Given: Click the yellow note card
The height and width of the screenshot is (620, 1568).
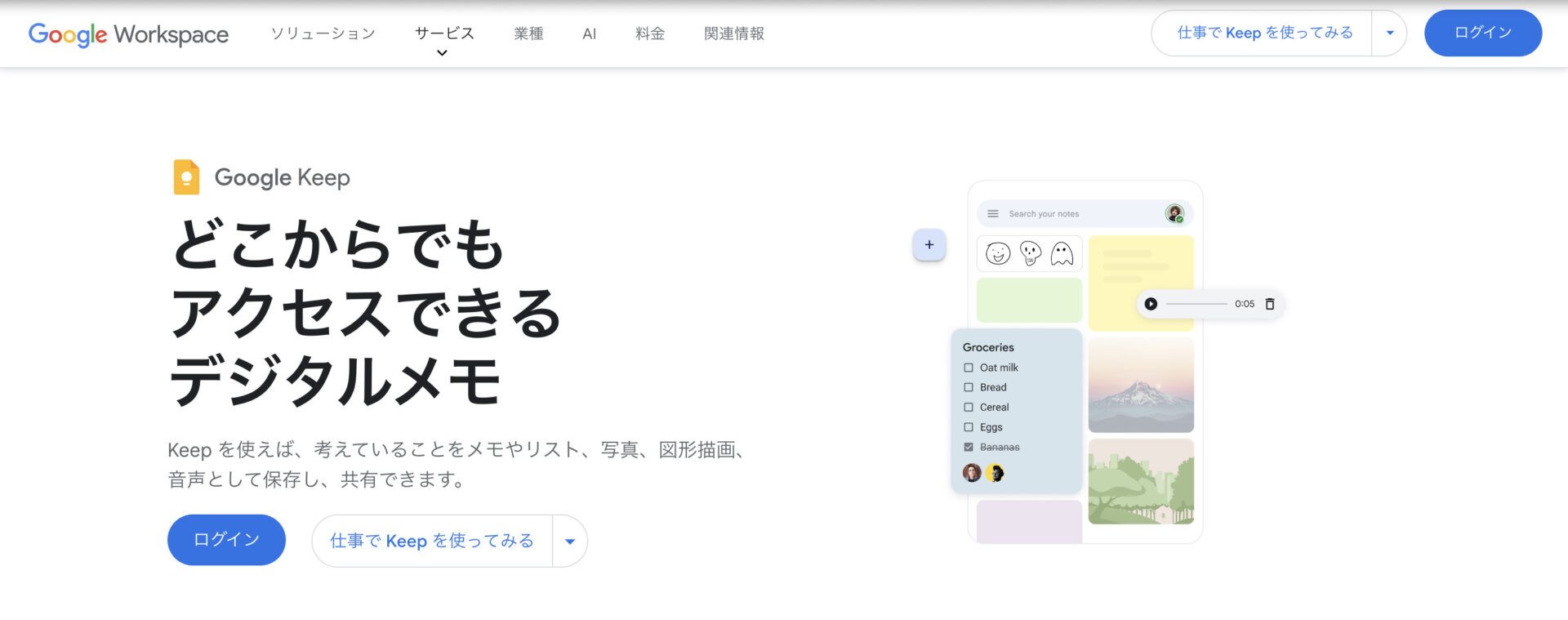Looking at the screenshot, I should pyautogui.click(x=1141, y=283).
